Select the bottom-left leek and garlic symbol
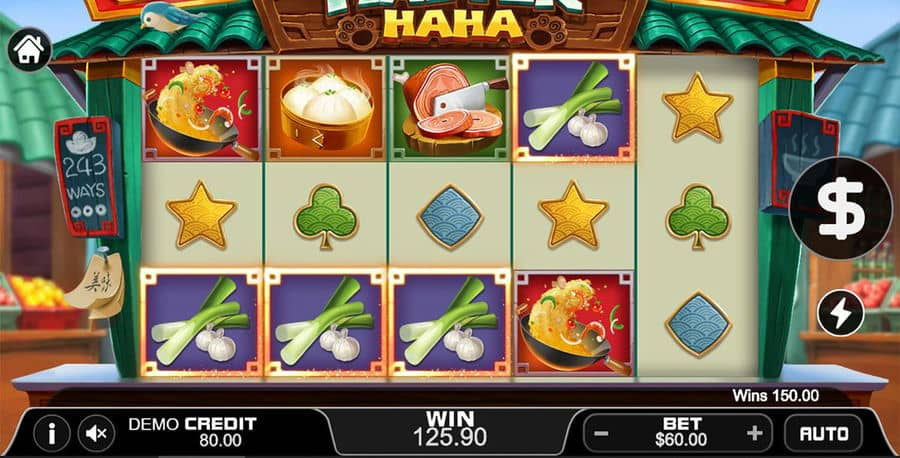This screenshot has width=900, height=458. coord(201,322)
